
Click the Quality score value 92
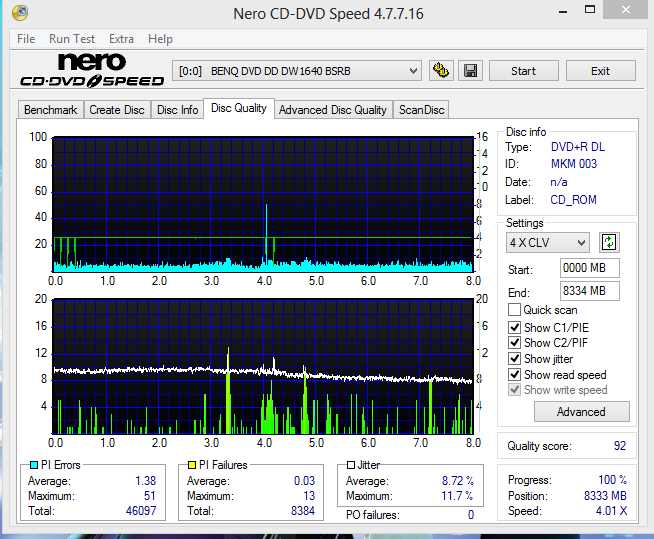pos(620,446)
